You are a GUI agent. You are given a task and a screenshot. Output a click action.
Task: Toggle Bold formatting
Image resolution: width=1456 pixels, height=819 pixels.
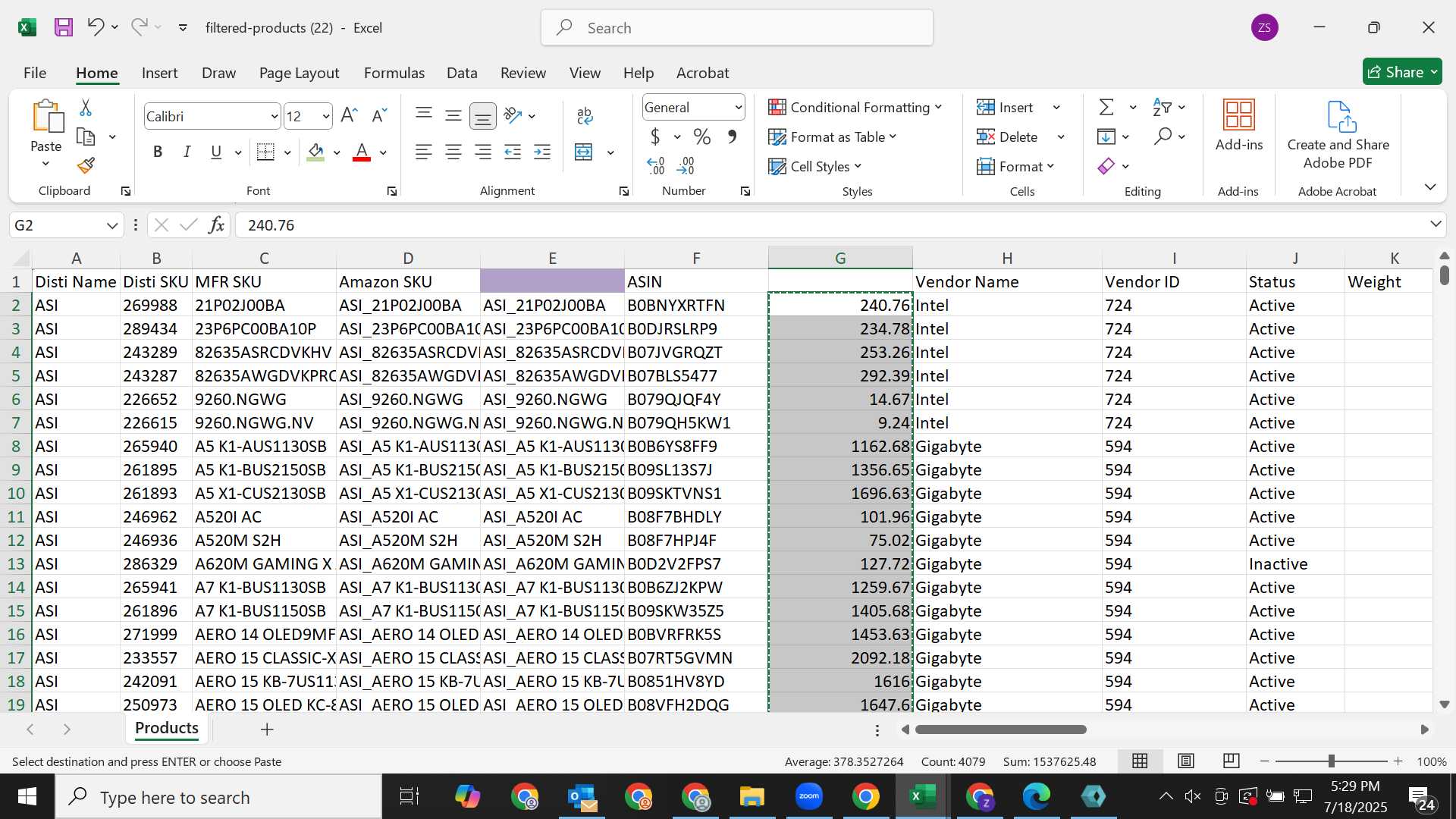point(158,152)
